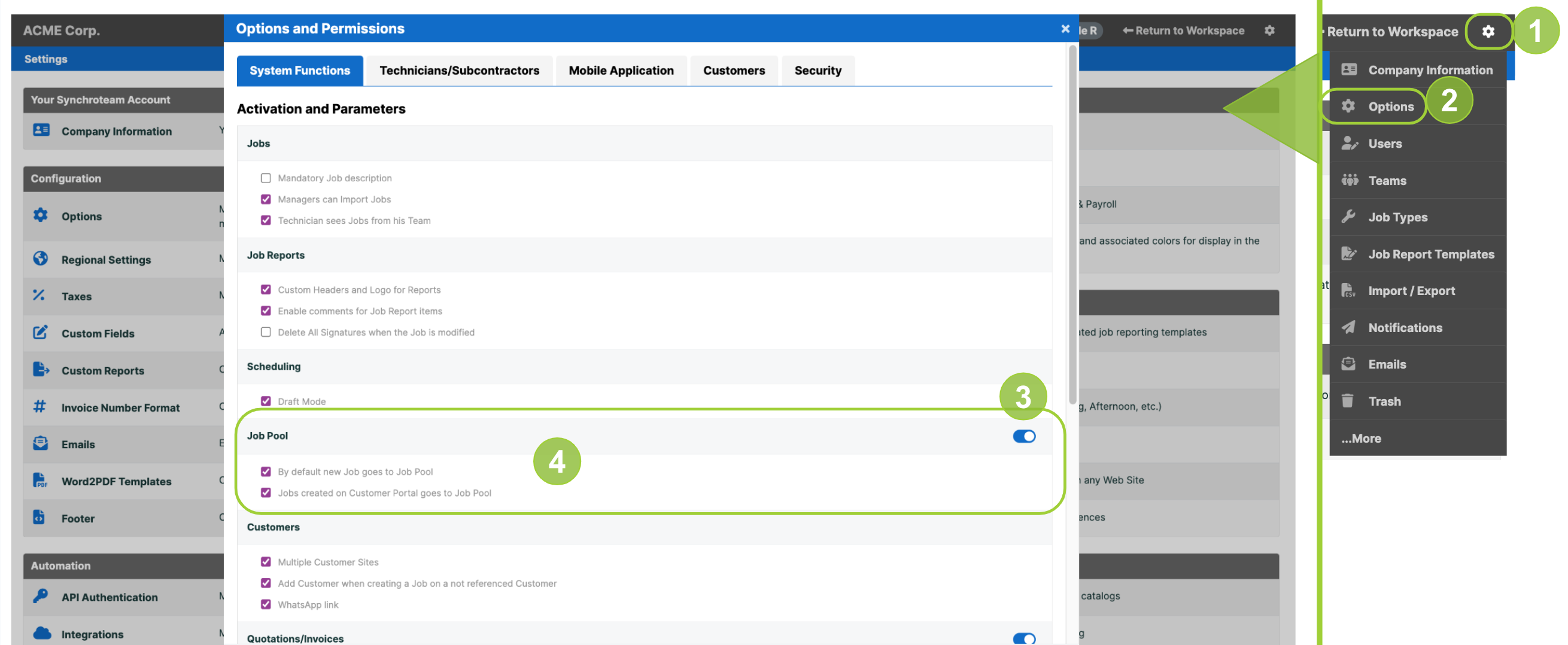
Task: Open the Security tab
Action: [x=818, y=71]
